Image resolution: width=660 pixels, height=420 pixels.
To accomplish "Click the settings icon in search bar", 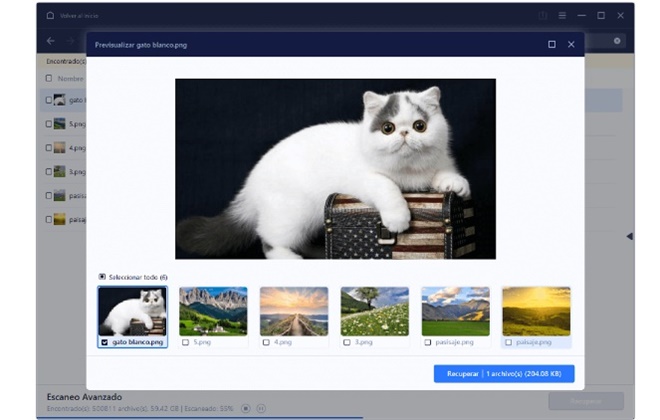I will coord(617,41).
